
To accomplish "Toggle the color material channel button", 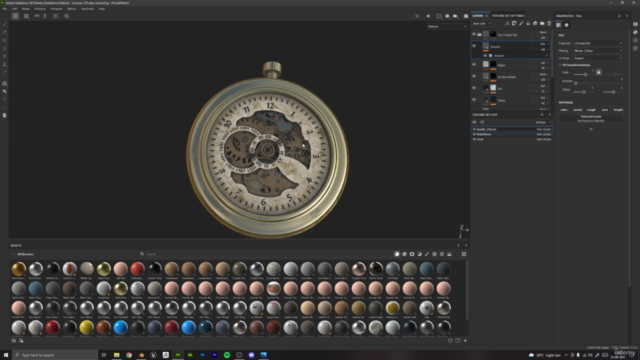I will [x=564, y=110].
